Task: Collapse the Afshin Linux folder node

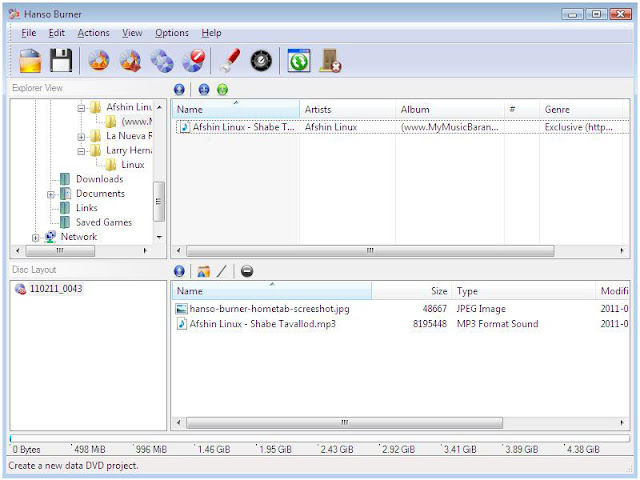Action: pyautogui.click(x=81, y=108)
